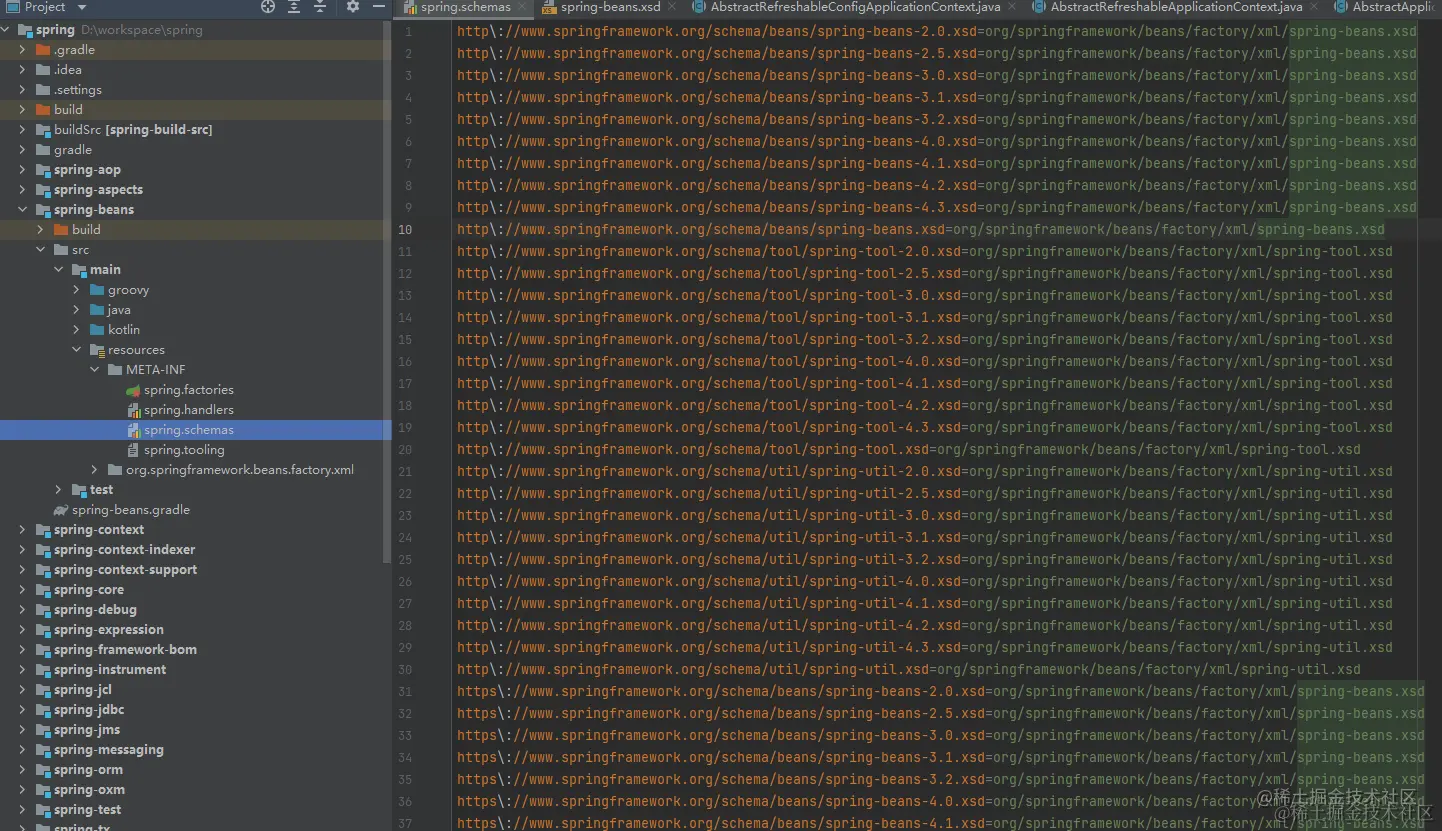Click the Expand All icon in Project panel
Screen dimensions: 1442x831
(294, 7)
